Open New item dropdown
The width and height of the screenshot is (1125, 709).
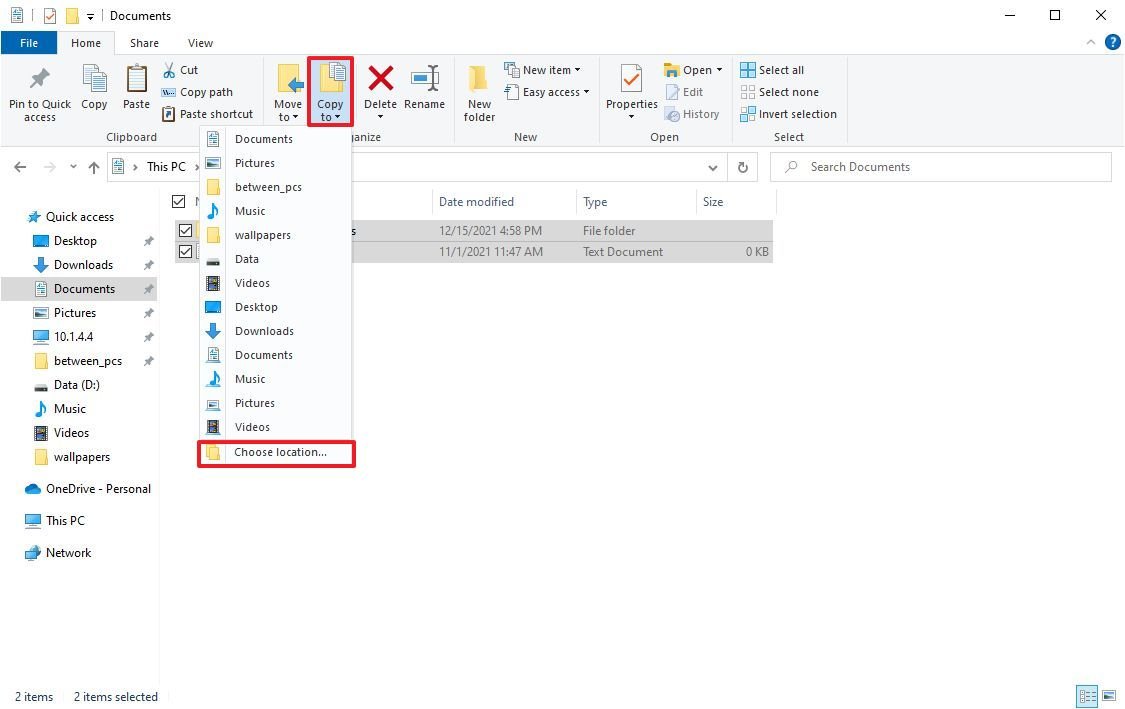542,70
